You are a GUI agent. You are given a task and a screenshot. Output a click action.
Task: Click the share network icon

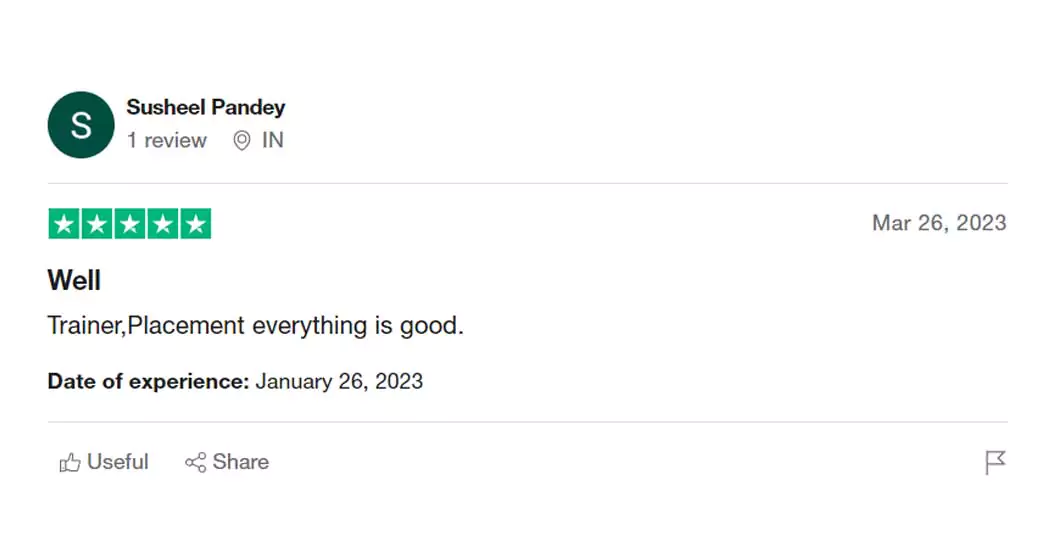click(195, 462)
